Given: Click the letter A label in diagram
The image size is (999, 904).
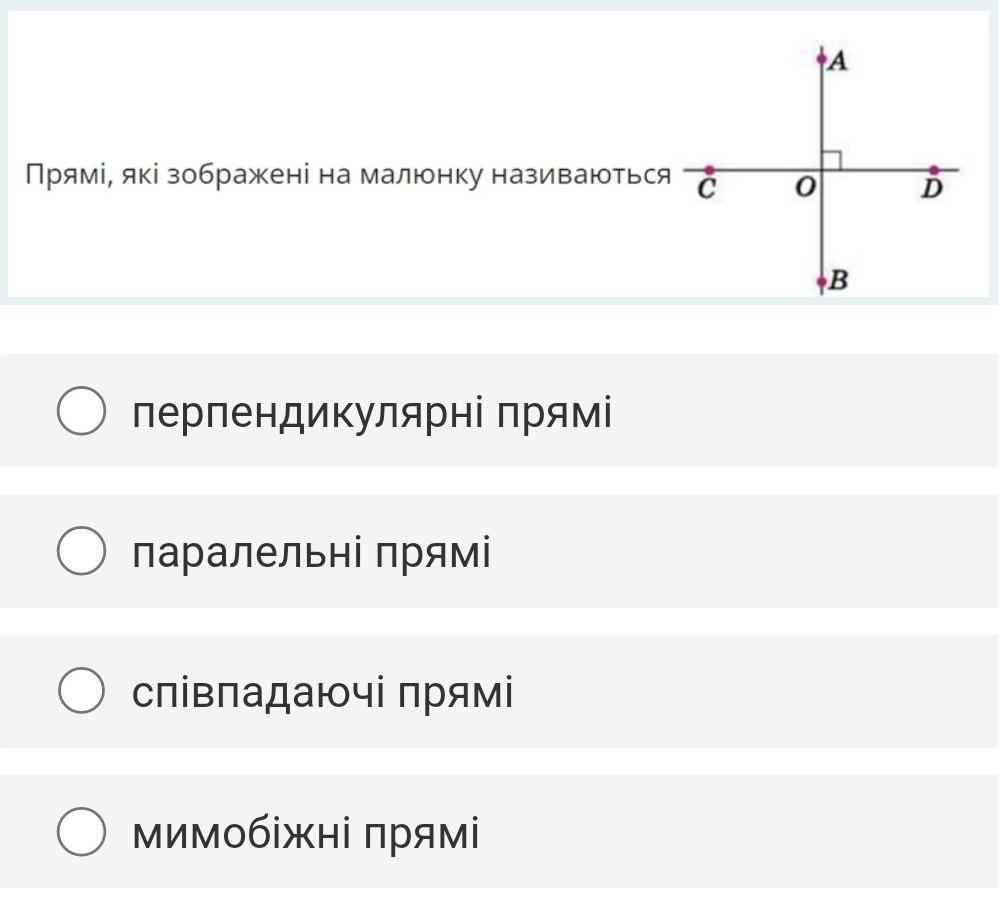Looking at the screenshot, I should point(839,61).
